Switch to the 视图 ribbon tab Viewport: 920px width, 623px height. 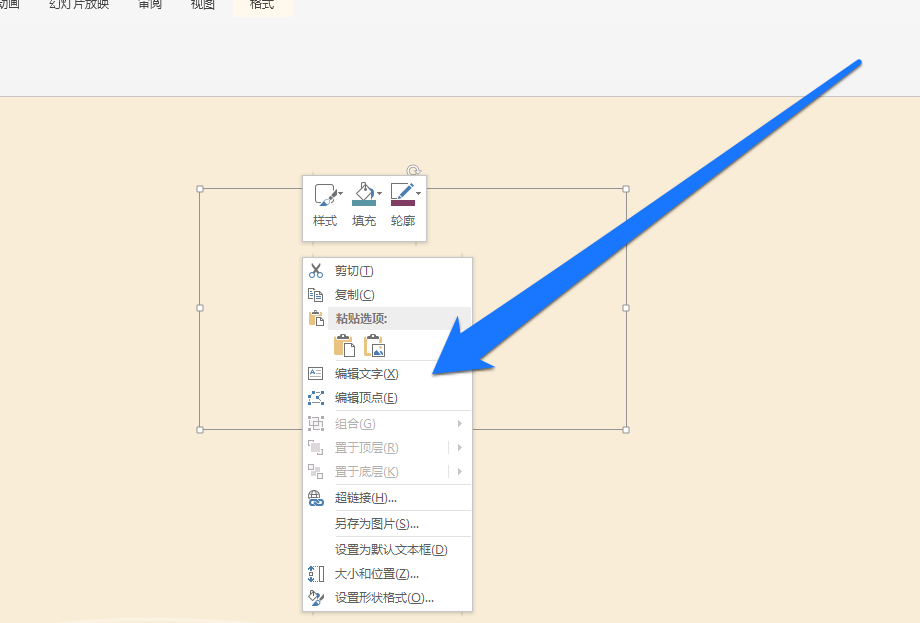click(202, 5)
